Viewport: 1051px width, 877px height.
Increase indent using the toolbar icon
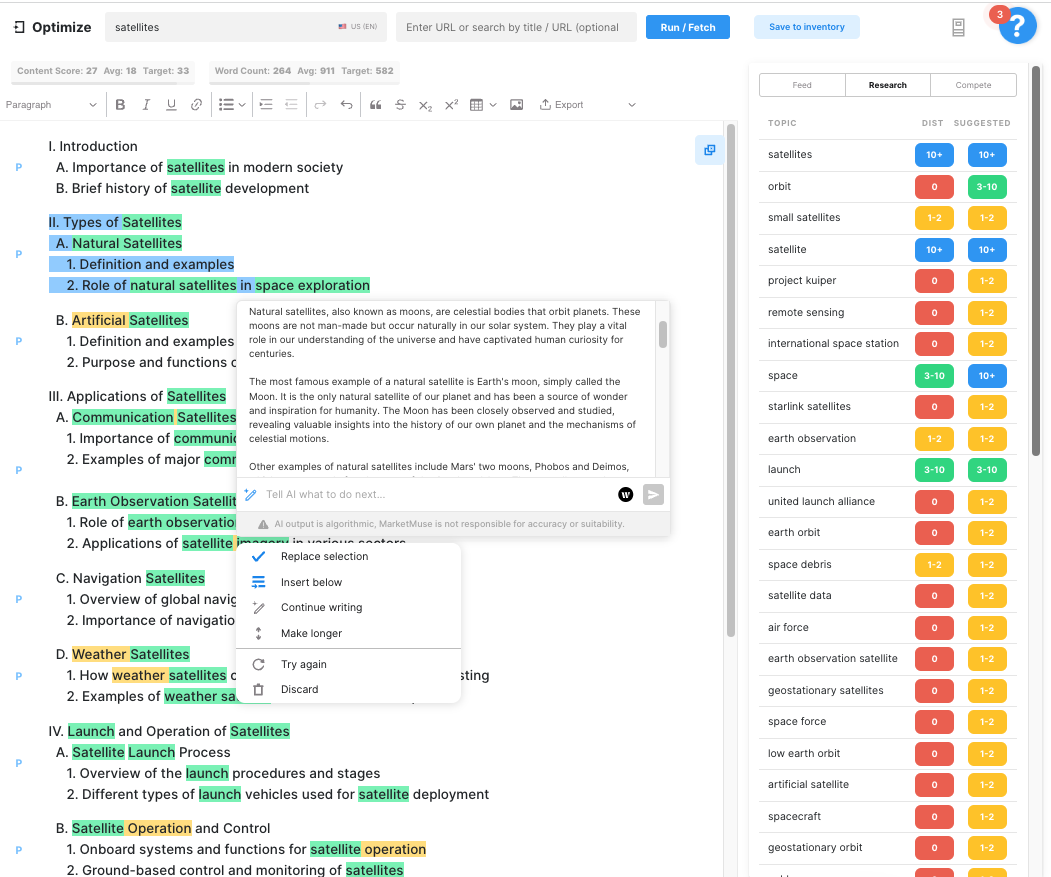click(x=266, y=105)
